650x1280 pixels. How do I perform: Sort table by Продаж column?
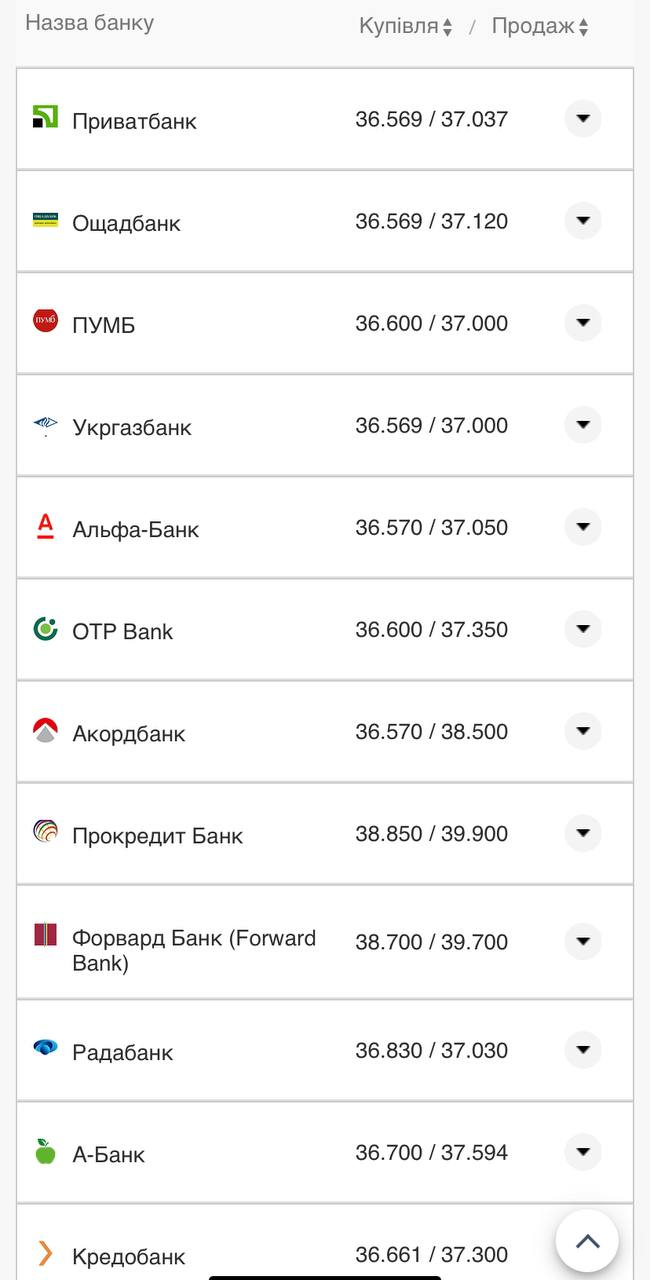coord(540,27)
